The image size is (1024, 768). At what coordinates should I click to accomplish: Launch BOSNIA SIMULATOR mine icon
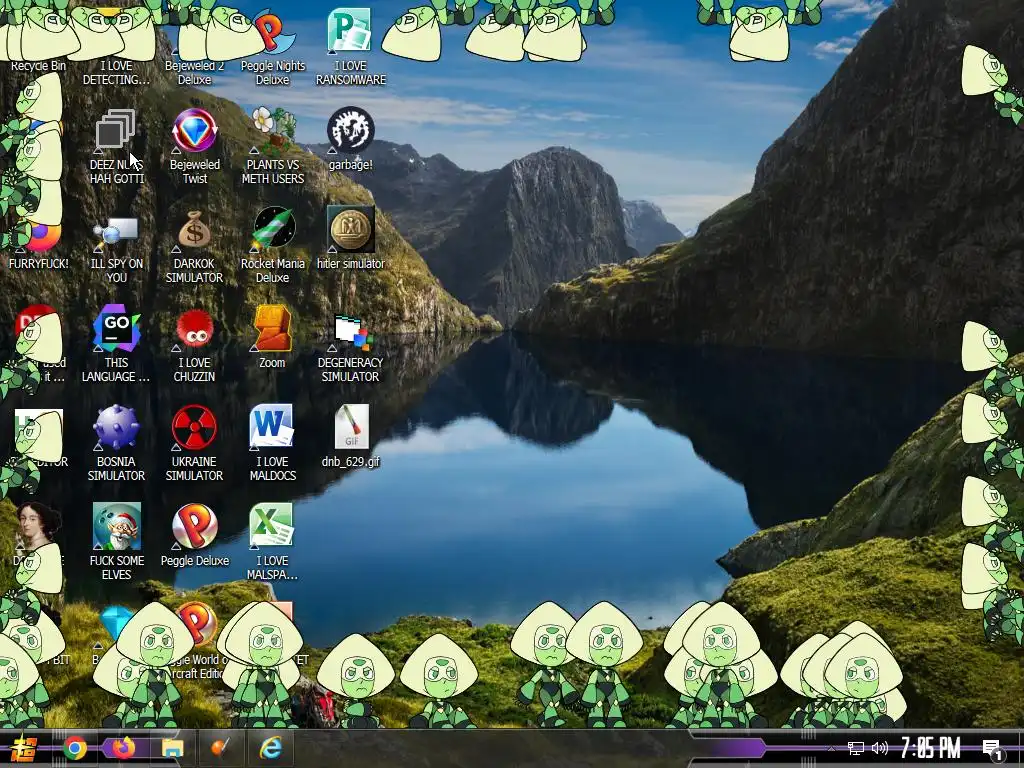[116, 444]
